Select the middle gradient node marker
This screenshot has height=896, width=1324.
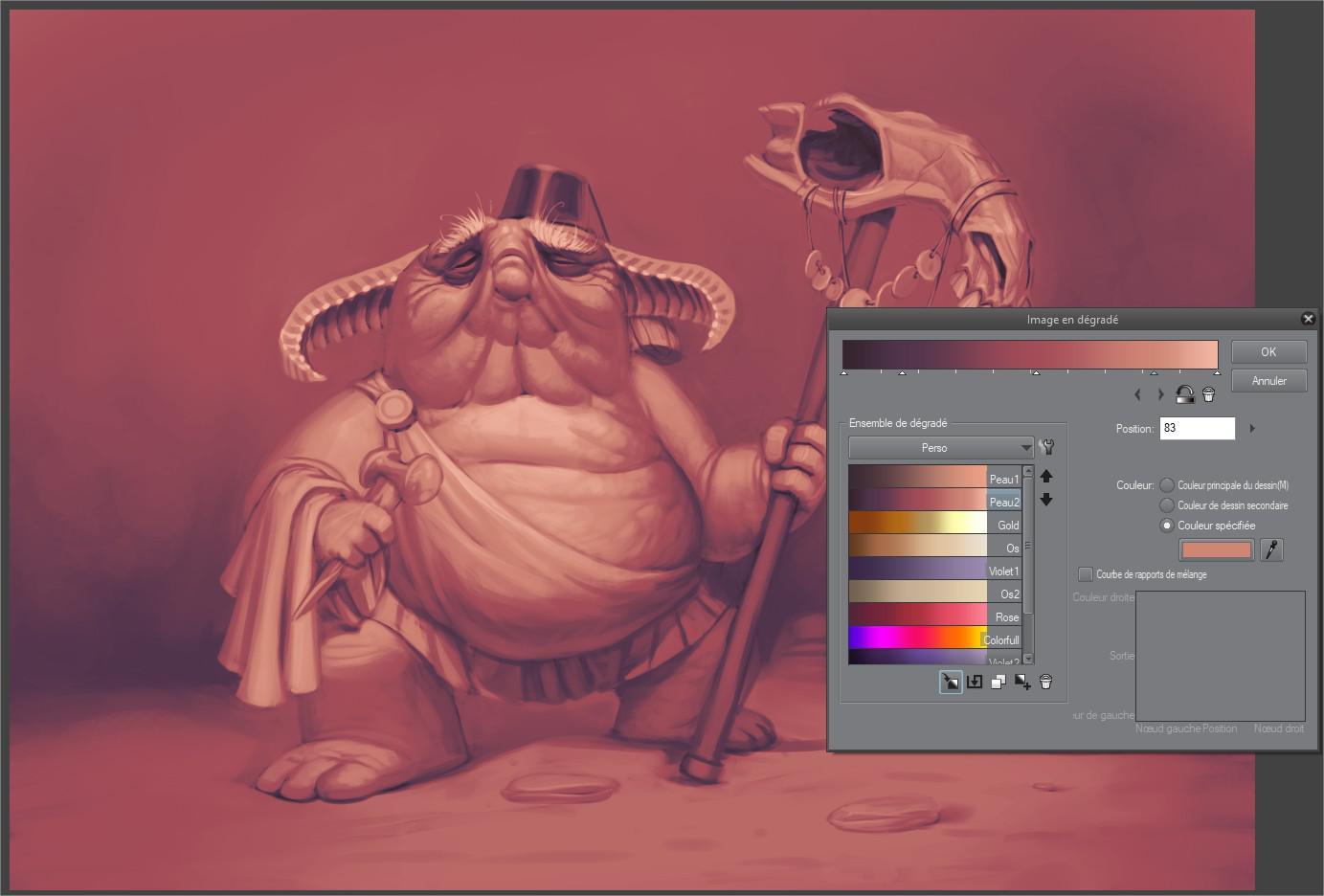coord(1036,372)
